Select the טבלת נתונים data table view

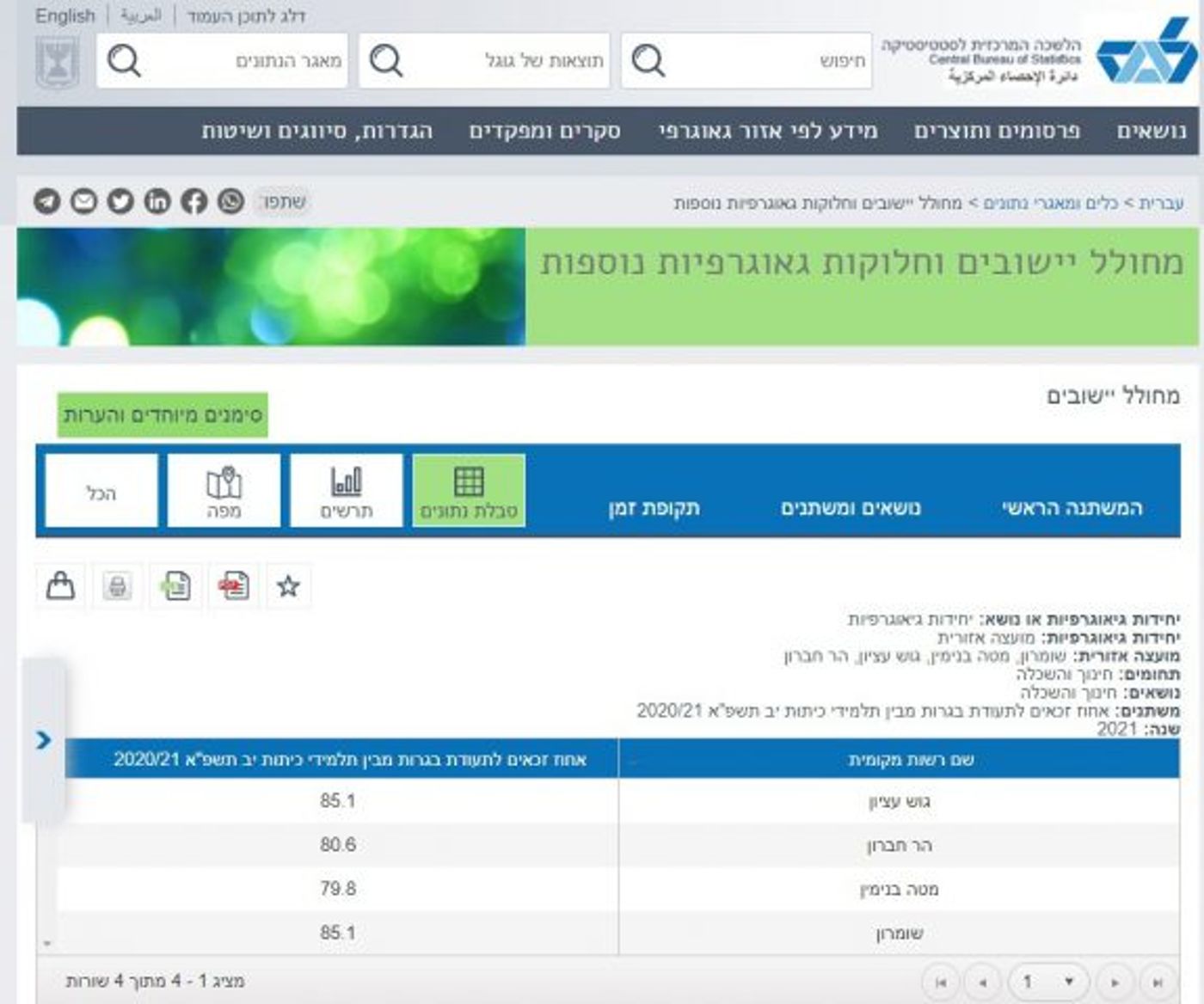click(469, 491)
